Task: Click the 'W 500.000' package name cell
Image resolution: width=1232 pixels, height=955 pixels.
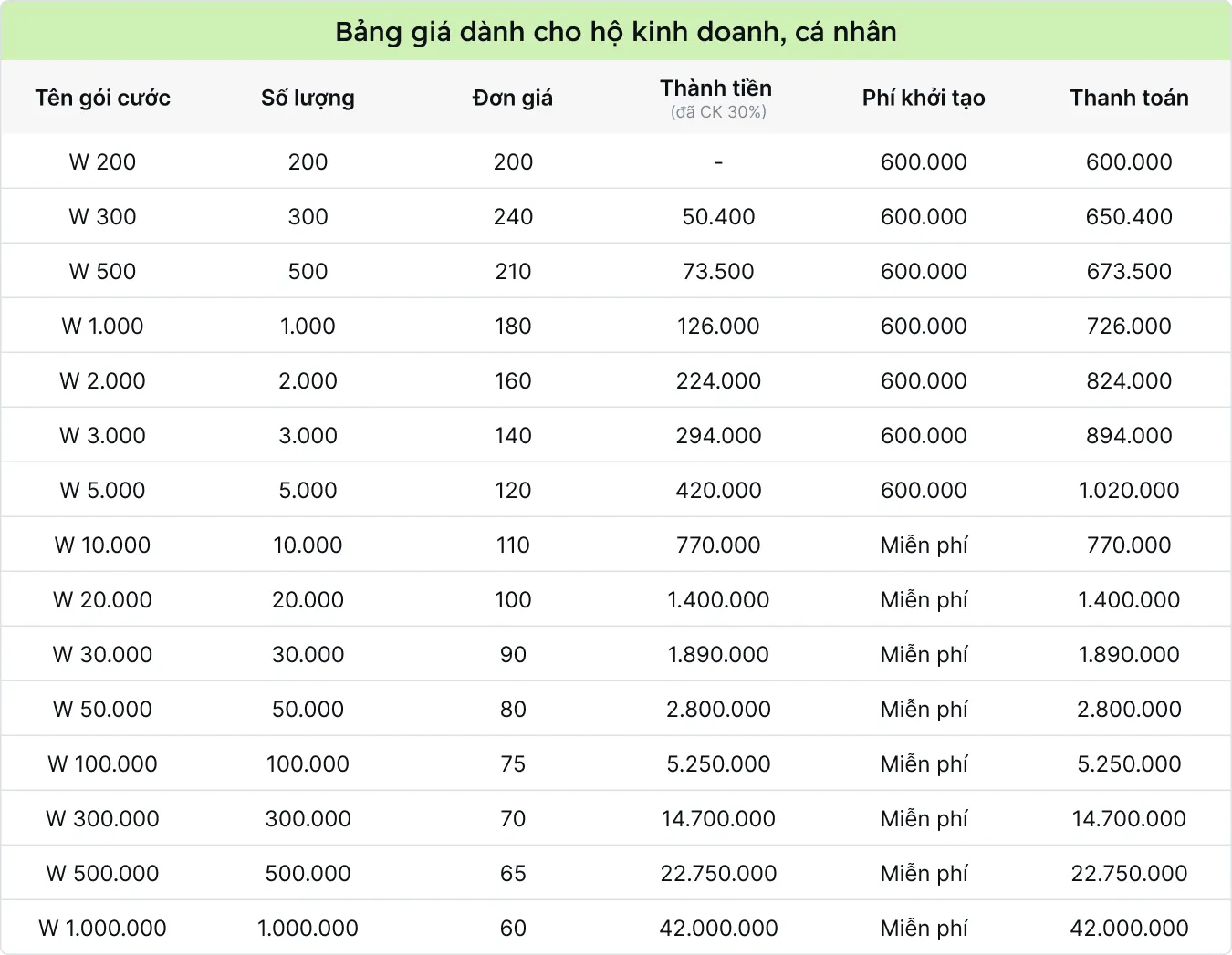Action: coord(102,873)
